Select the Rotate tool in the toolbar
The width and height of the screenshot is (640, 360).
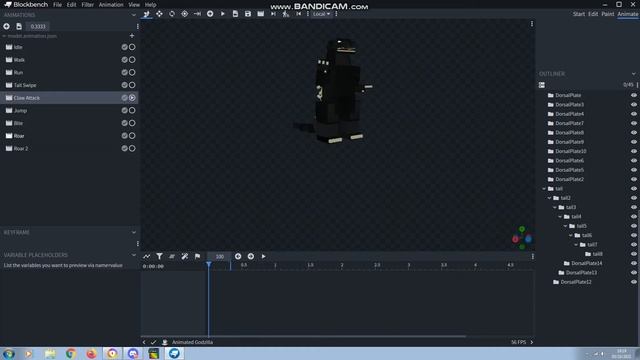172,14
